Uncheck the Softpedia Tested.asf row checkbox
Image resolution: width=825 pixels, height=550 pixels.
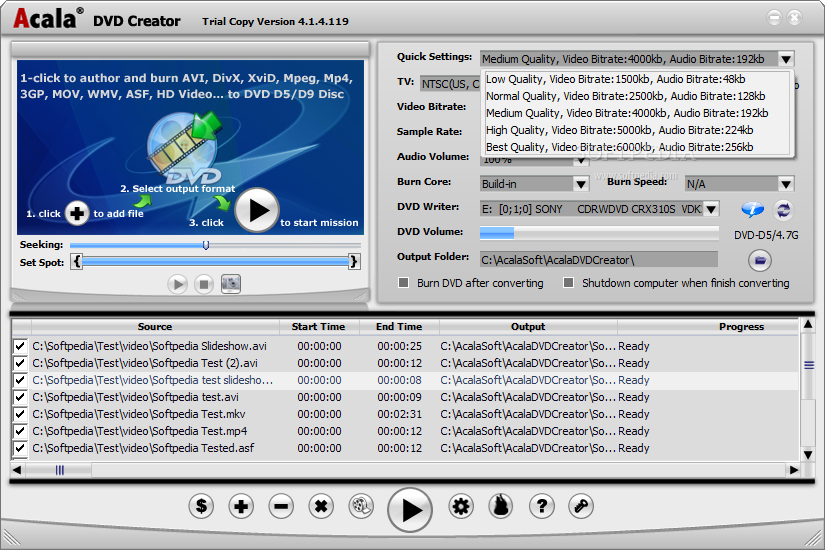pyautogui.click(x=20, y=448)
